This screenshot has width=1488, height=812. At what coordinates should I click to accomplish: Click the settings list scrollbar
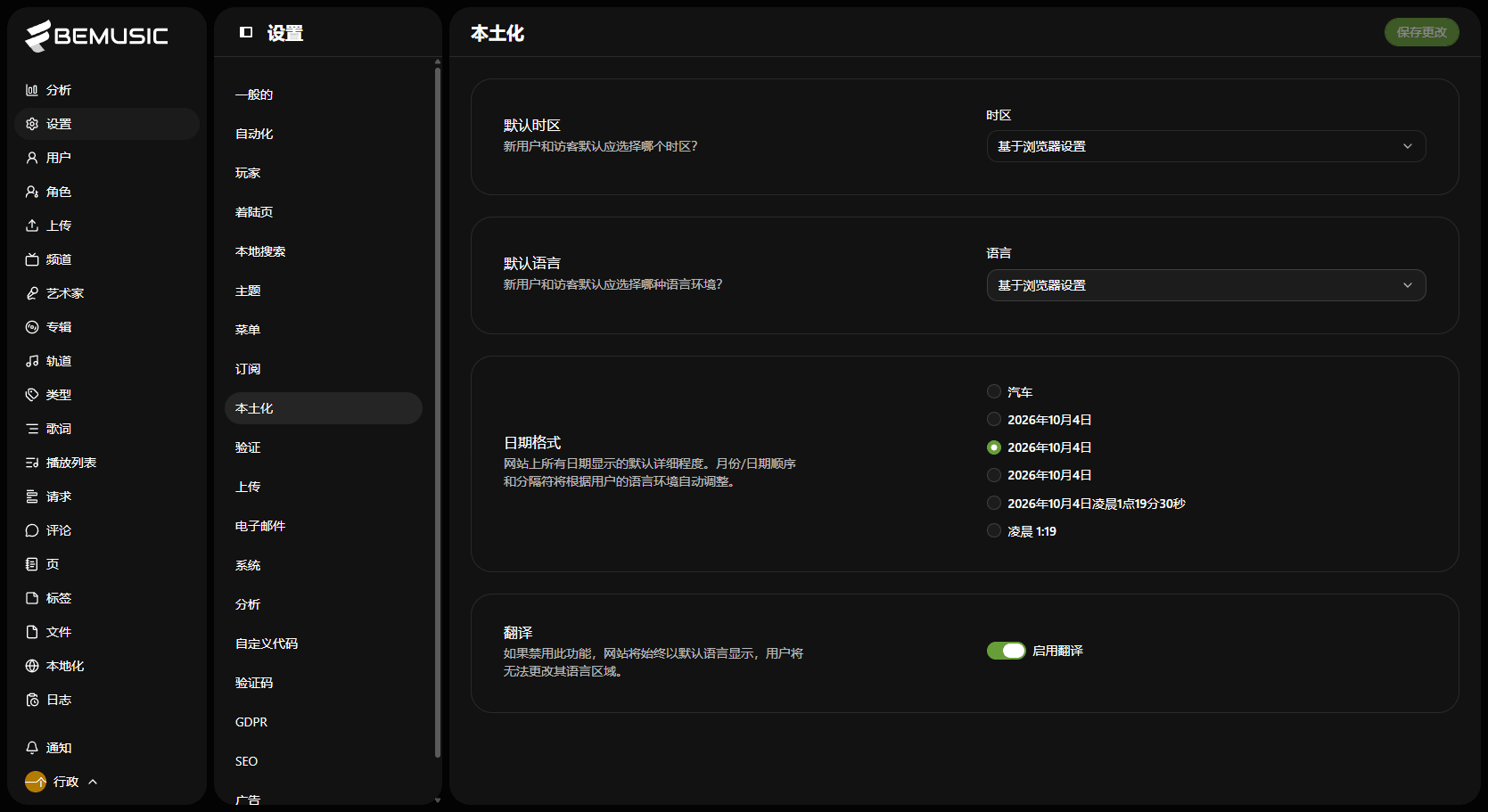(x=437, y=412)
